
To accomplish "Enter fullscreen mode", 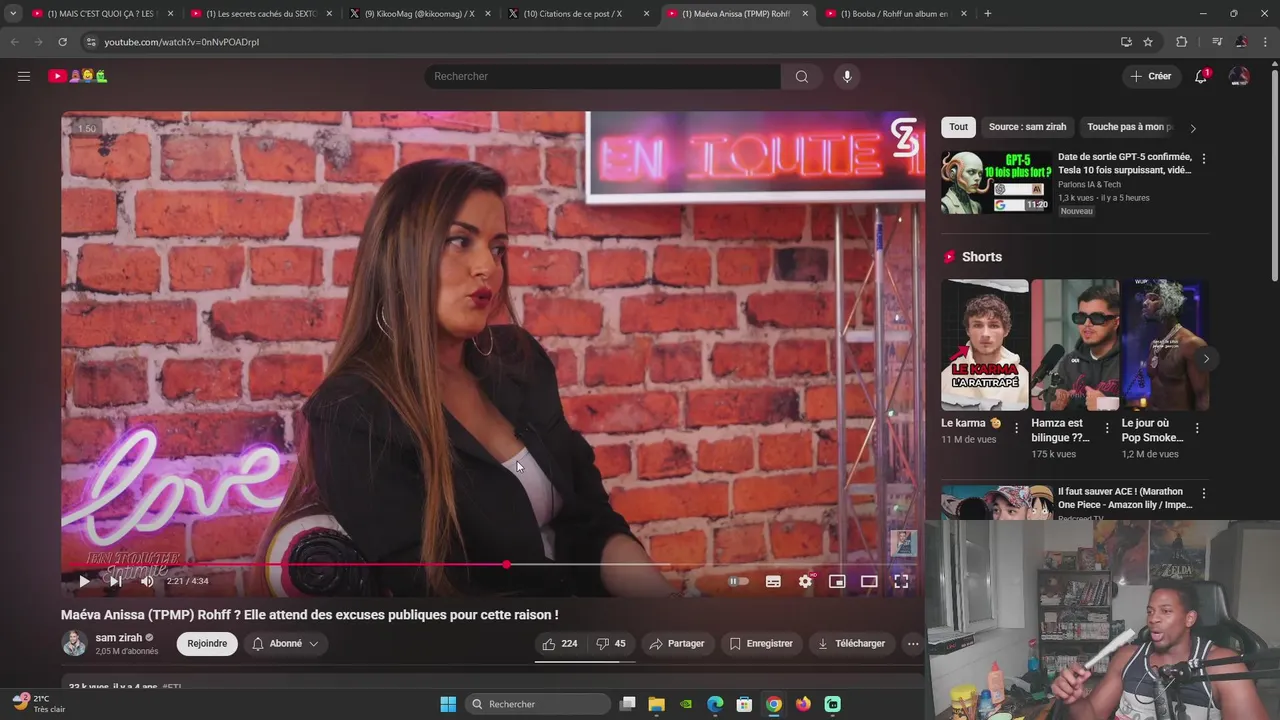I will pyautogui.click(x=901, y=581).
